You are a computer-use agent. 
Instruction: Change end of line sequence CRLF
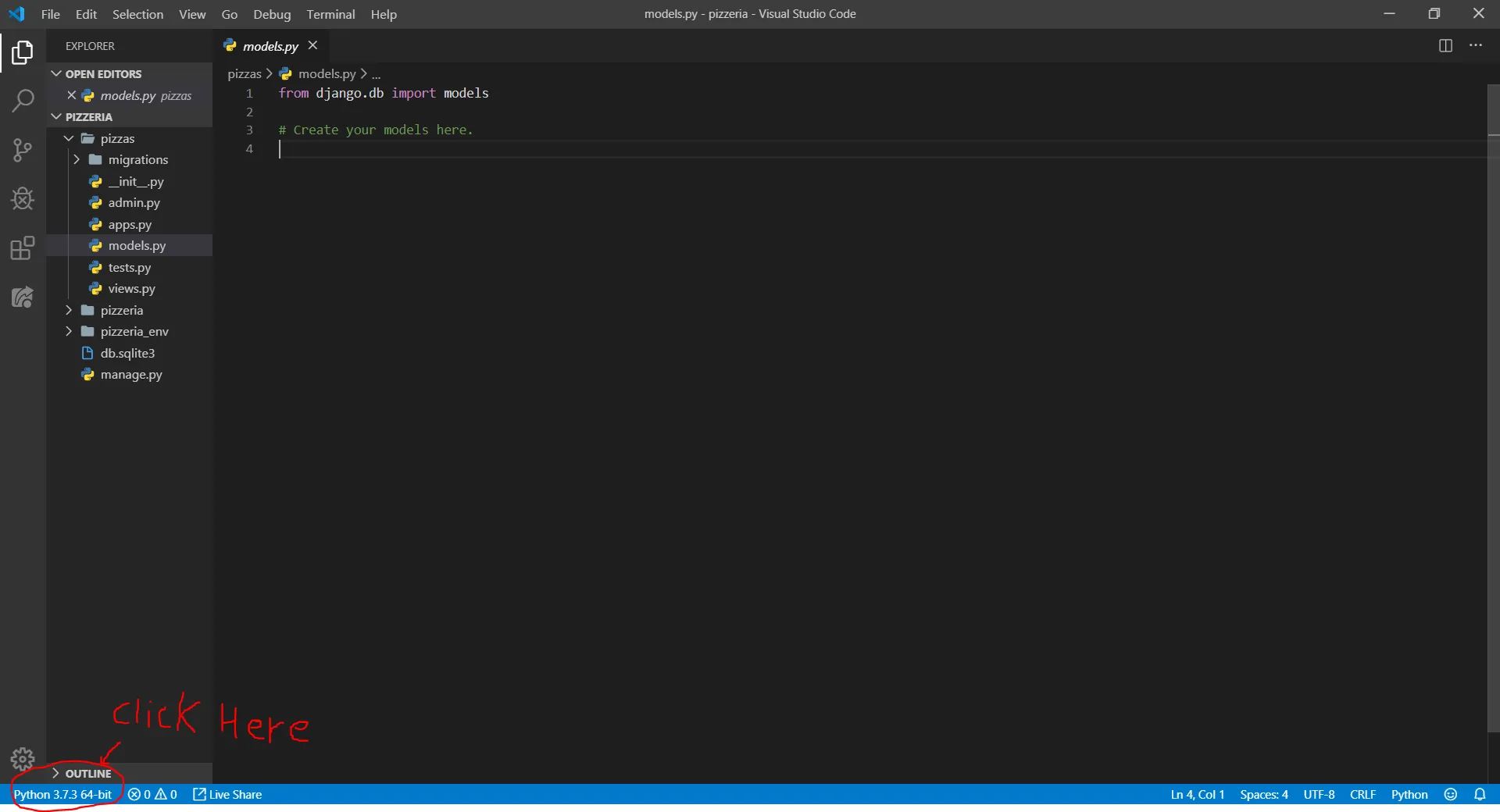coord(1362,794)
